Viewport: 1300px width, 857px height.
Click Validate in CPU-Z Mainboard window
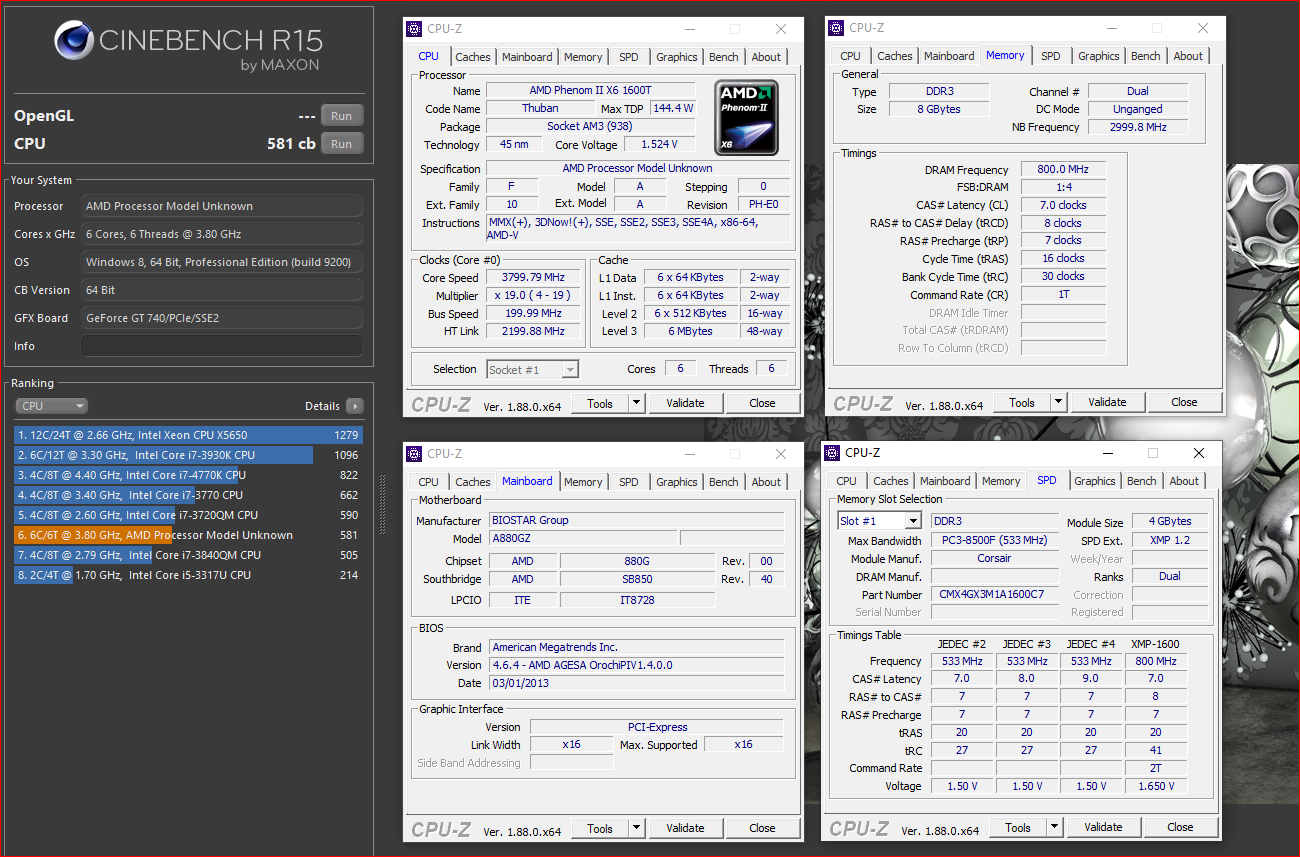coord(685,828)
